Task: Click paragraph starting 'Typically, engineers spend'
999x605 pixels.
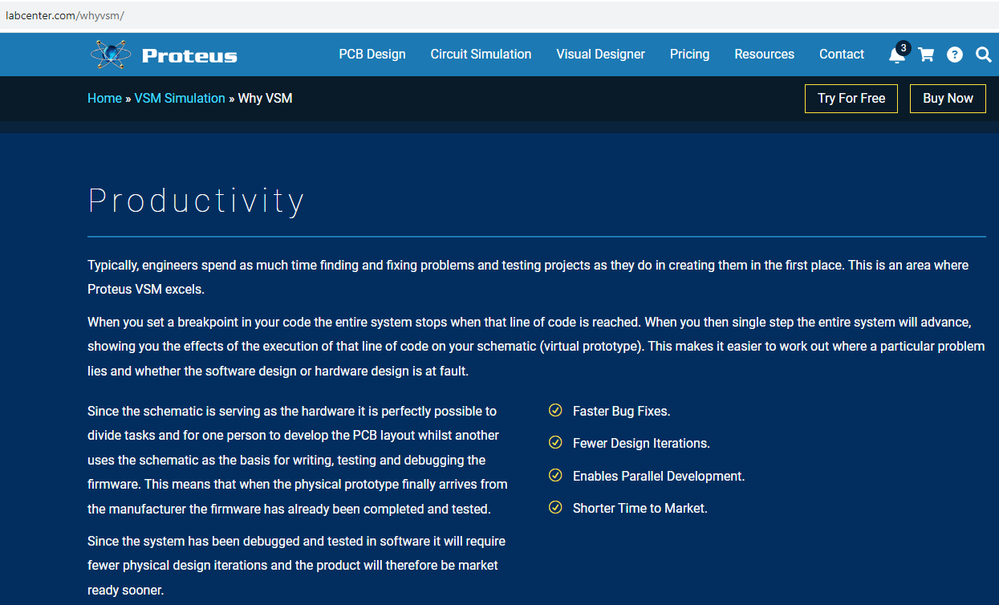Action: pos(528,277)
